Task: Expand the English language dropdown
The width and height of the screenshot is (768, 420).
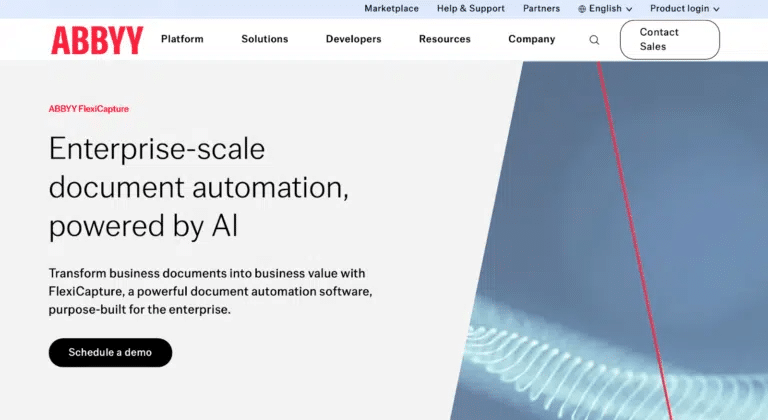Action: 605,9
